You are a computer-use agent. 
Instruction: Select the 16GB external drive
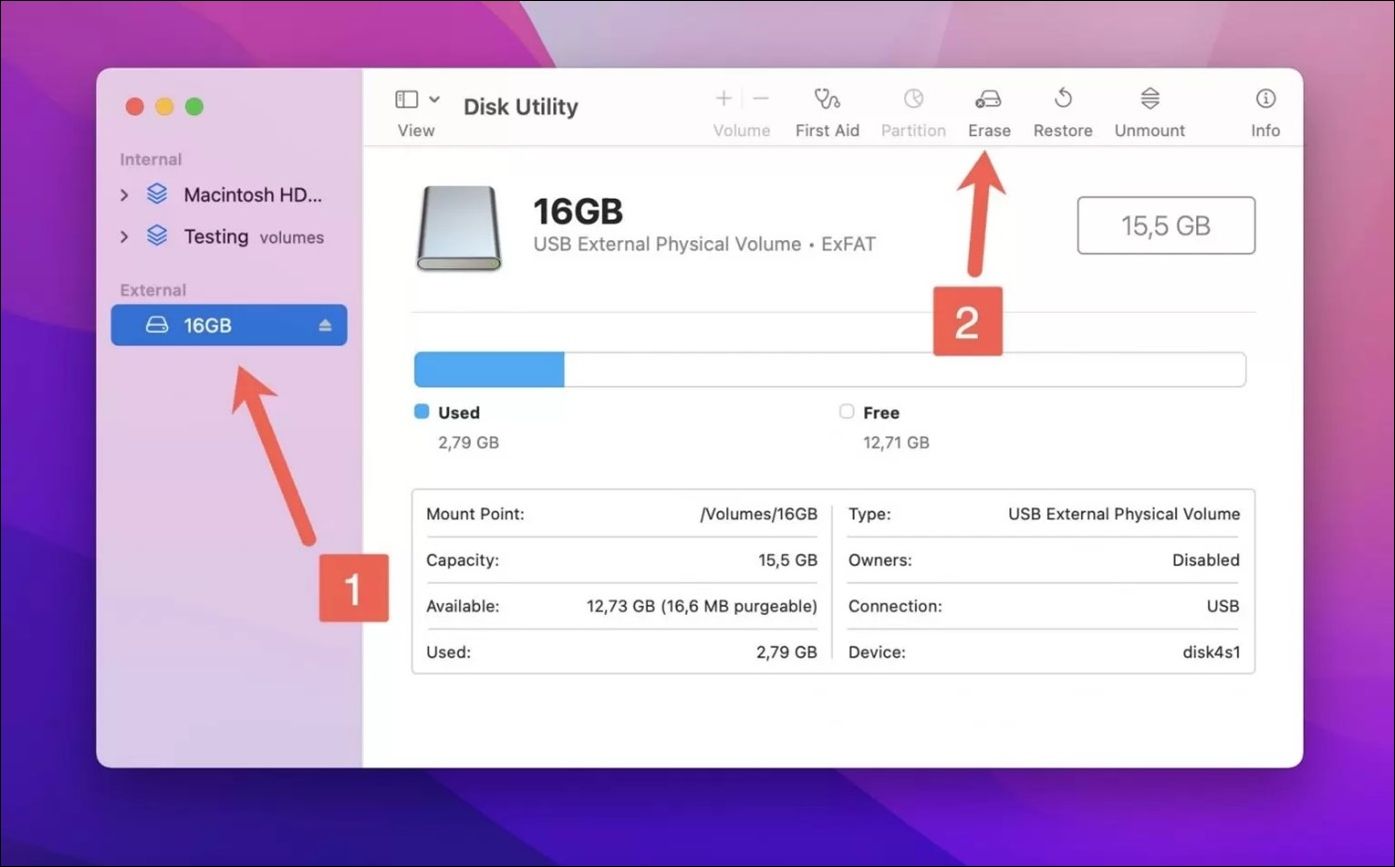pos(229,325)
